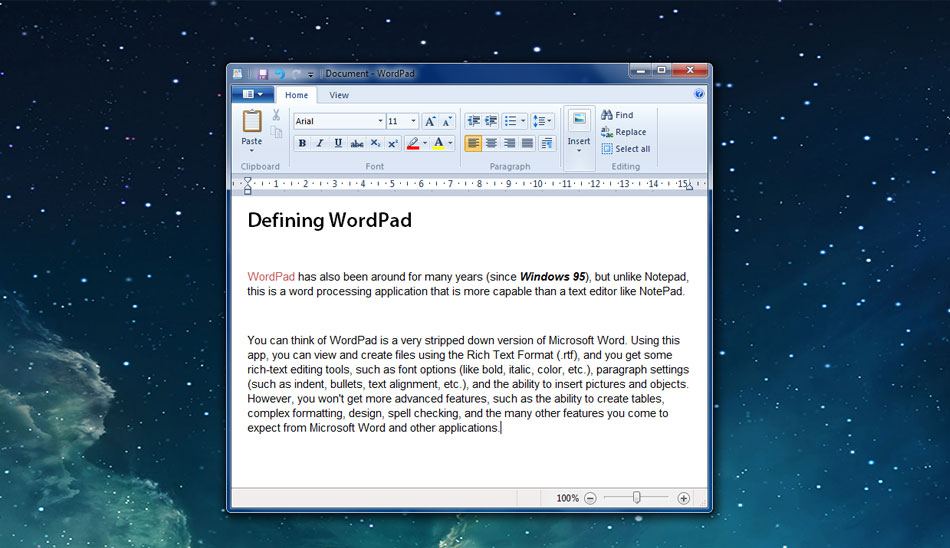Image resolution: width=950 pixels, height=548 pixels.
Task: Click the Defining WordPad heading
Action: [330, 220]
